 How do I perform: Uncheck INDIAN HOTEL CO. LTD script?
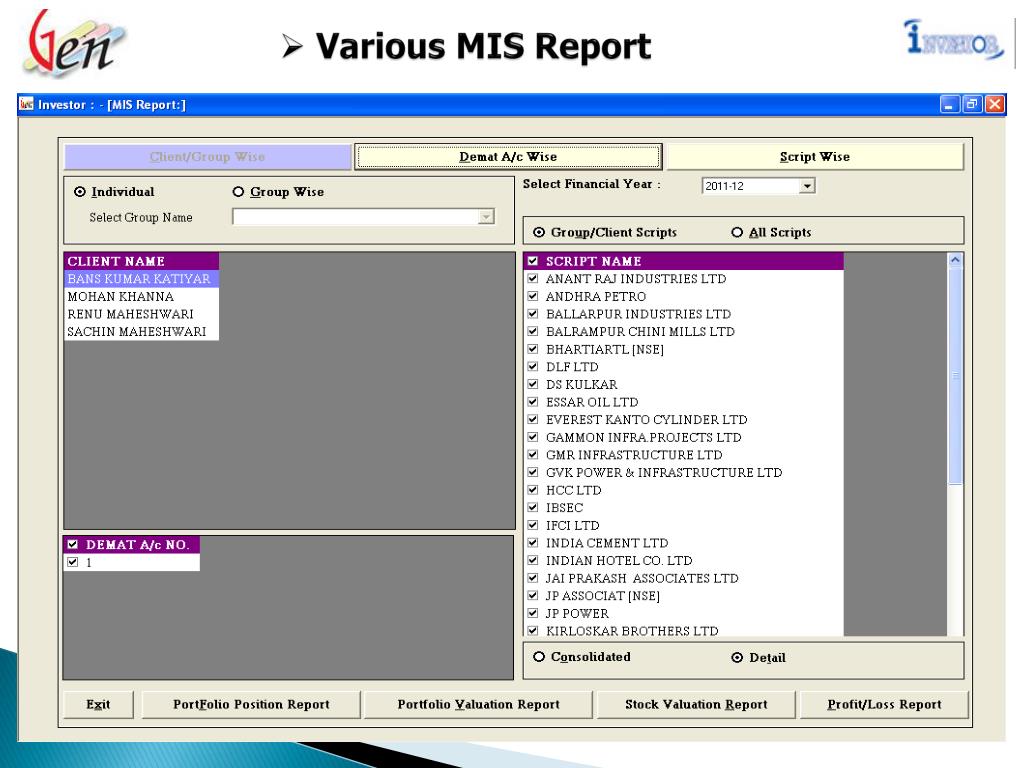pos(533,561)
